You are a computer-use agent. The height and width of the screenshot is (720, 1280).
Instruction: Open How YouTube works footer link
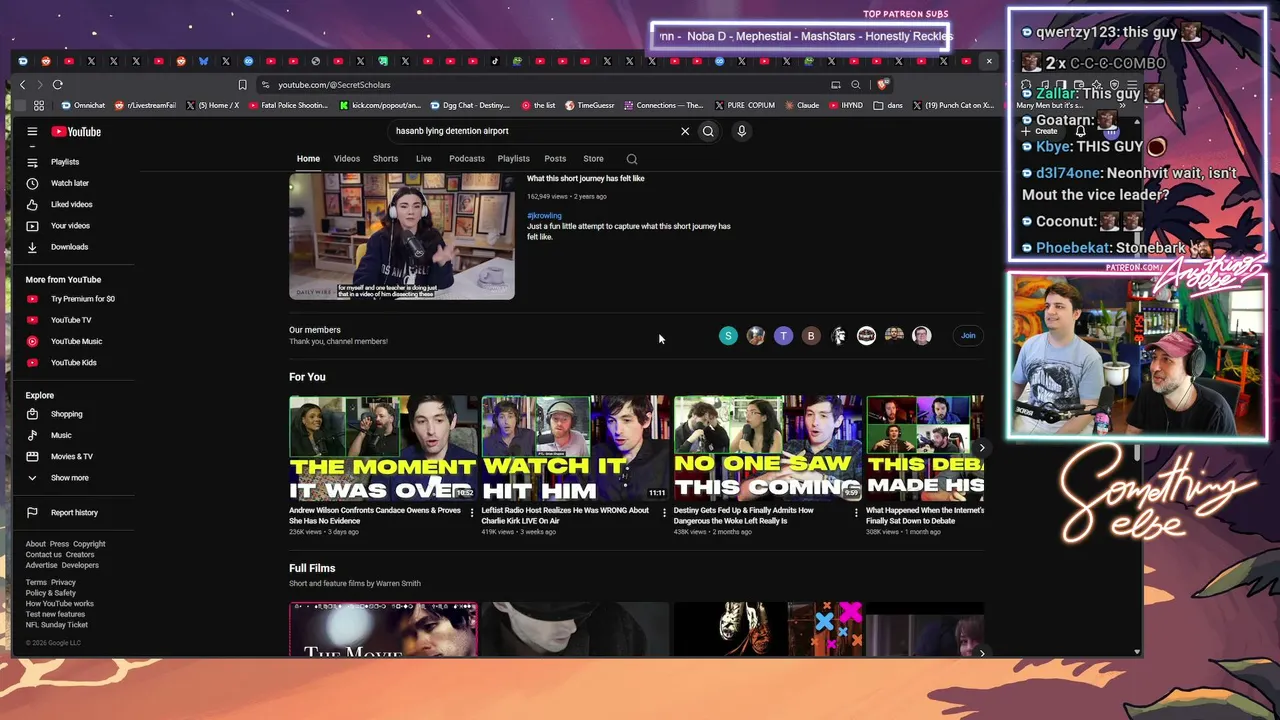pyautogui.click(x=60, y=604)
